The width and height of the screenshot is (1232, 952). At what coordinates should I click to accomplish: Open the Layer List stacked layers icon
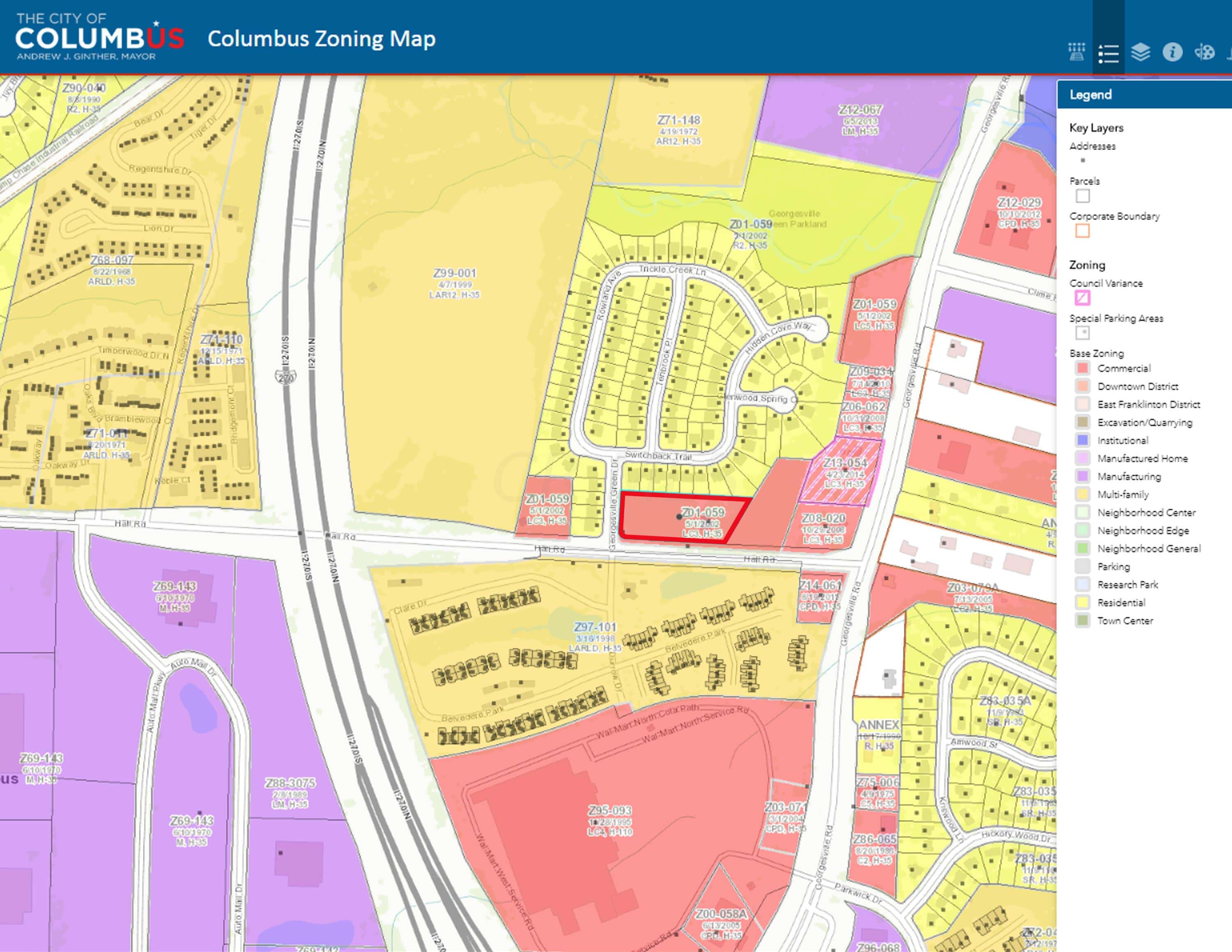pyautogui.click(x=1140, y=53)
